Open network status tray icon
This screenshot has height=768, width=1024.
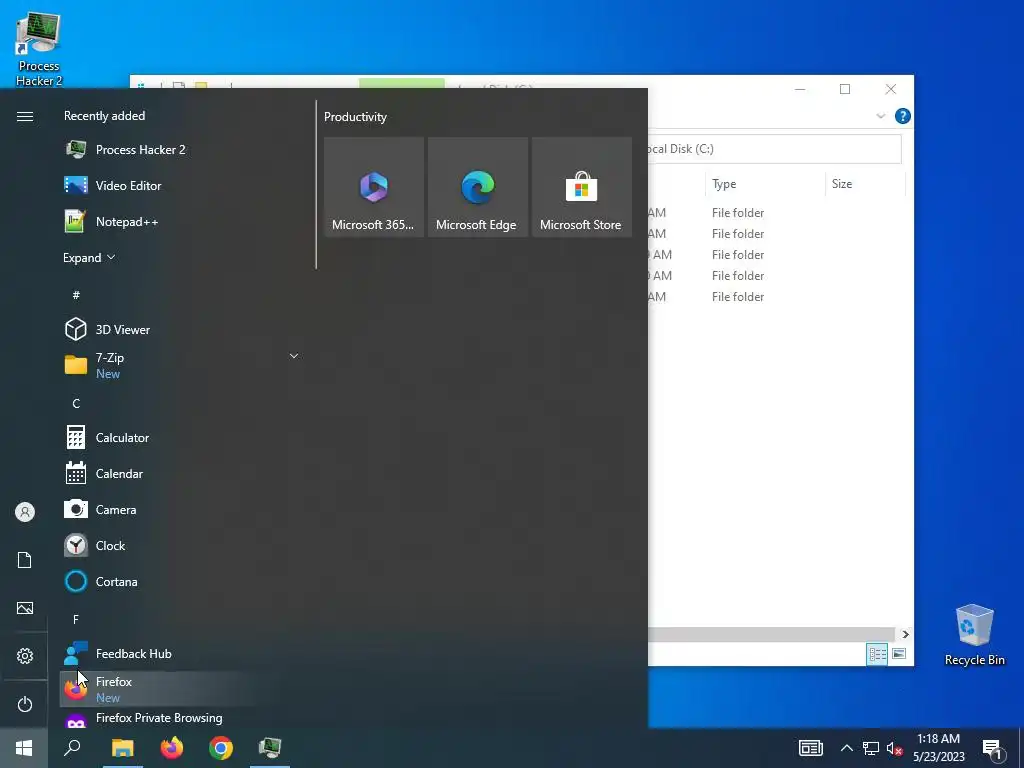coord(871,748)
